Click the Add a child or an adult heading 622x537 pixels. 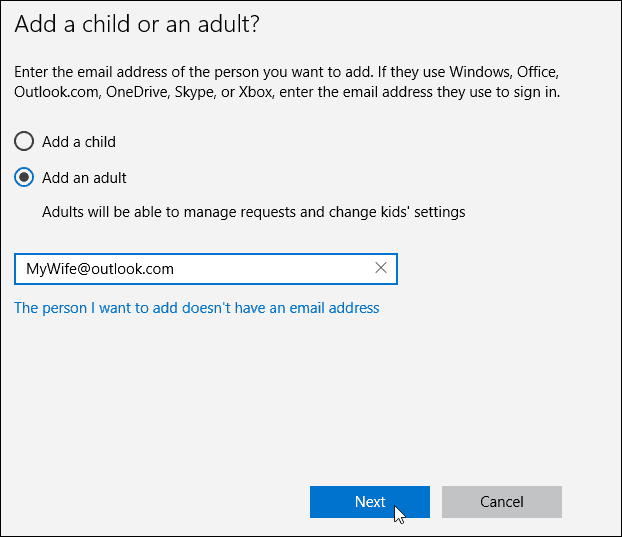137,24
